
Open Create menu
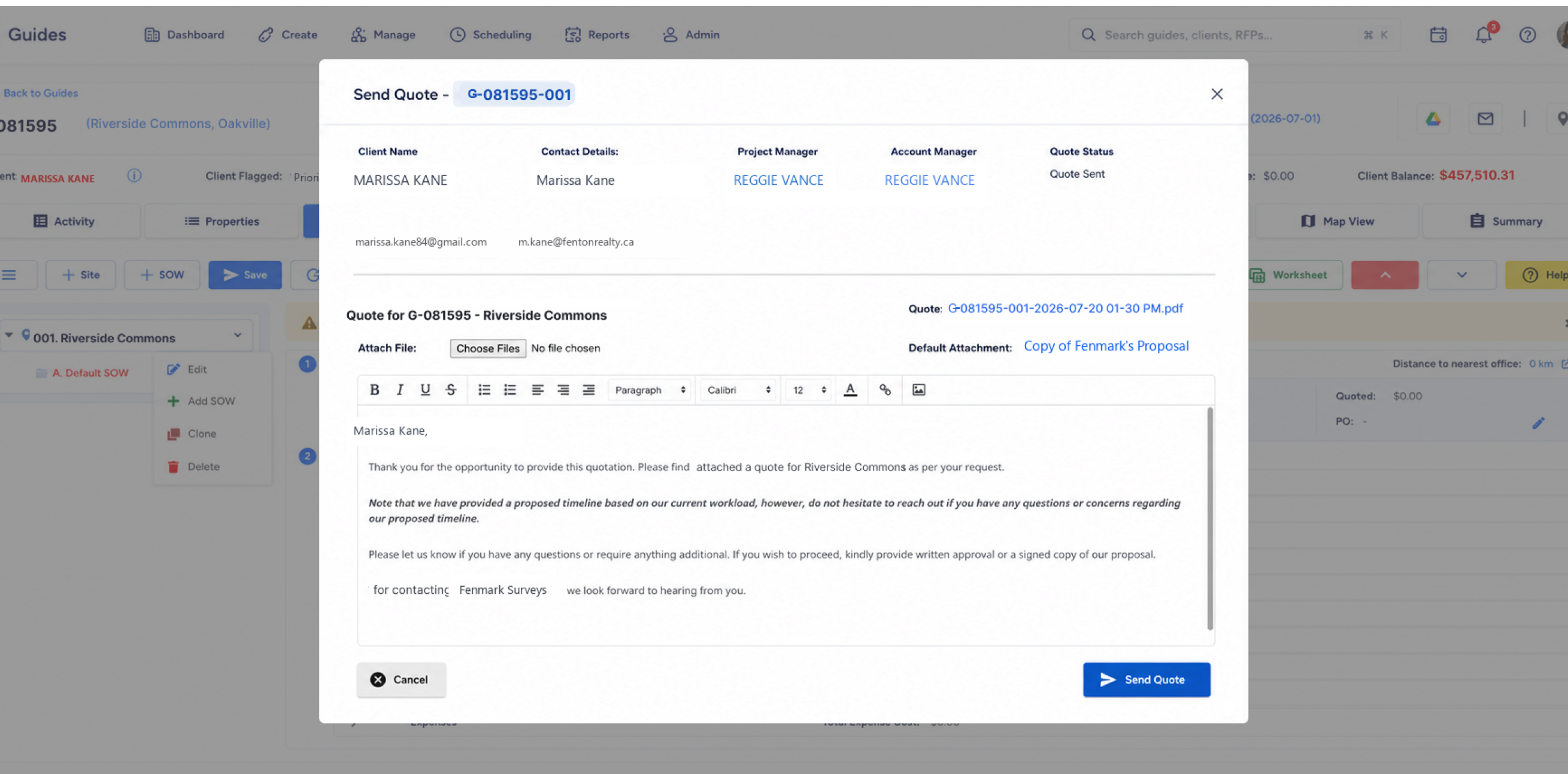point(288,35)
